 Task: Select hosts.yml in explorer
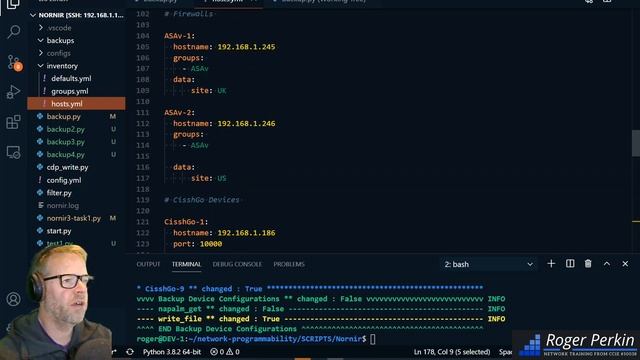(x=76, y=104)
